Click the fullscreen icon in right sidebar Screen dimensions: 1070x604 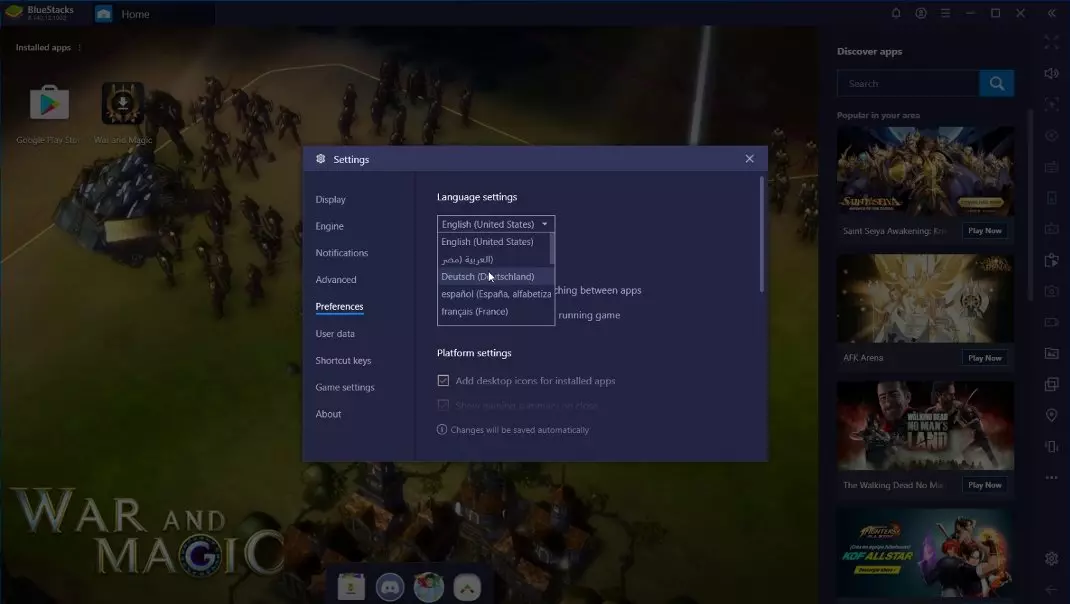[x=1051, y=43]
